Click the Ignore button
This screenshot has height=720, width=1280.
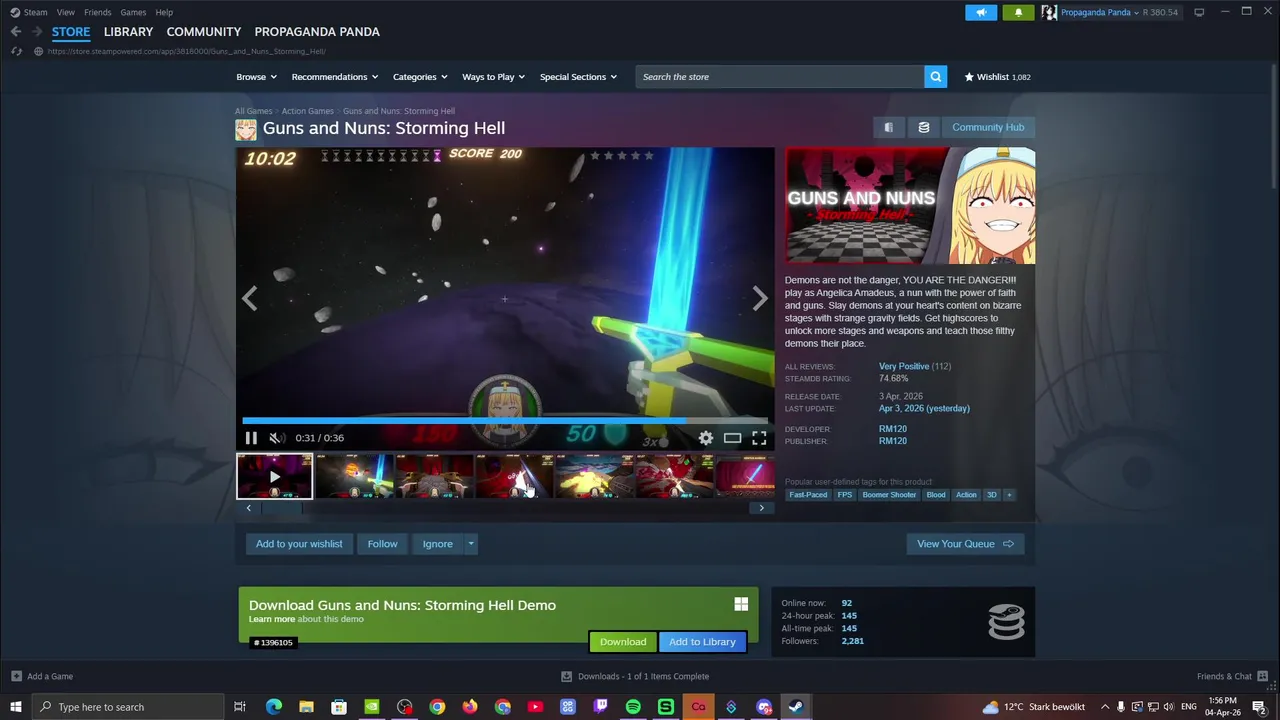437,544
